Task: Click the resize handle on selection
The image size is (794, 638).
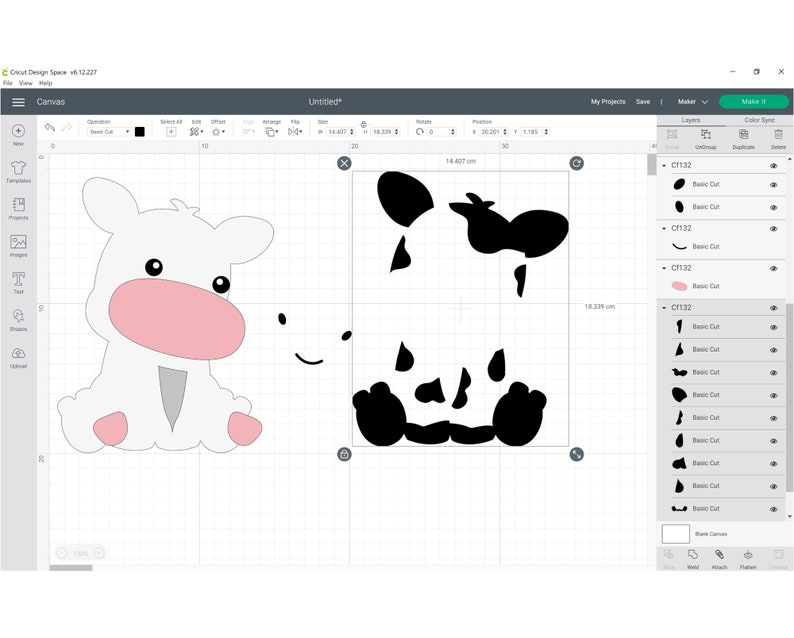Action: (x=576, y=454)
